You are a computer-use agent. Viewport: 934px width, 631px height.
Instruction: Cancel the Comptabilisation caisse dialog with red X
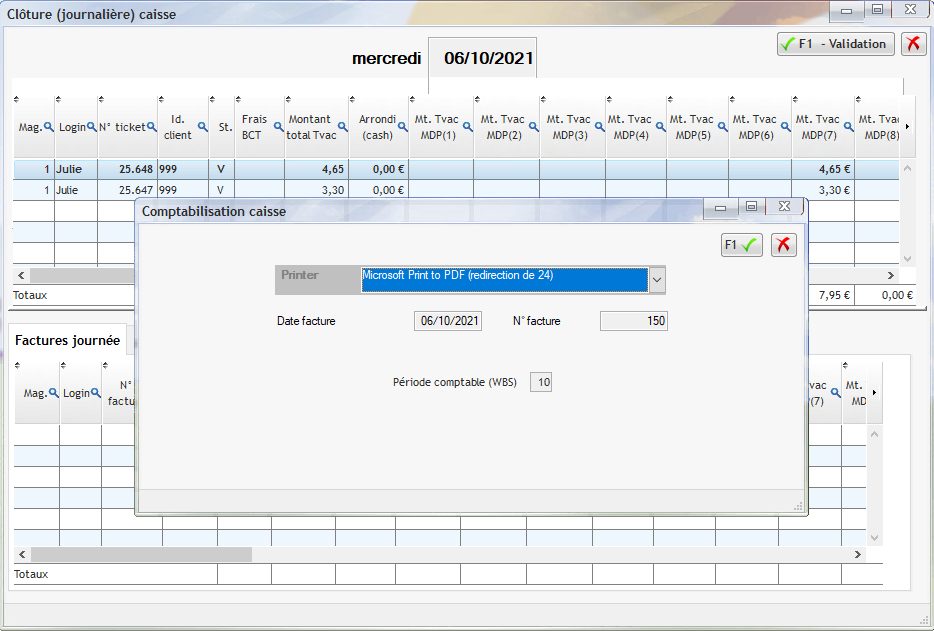(784, 245)
